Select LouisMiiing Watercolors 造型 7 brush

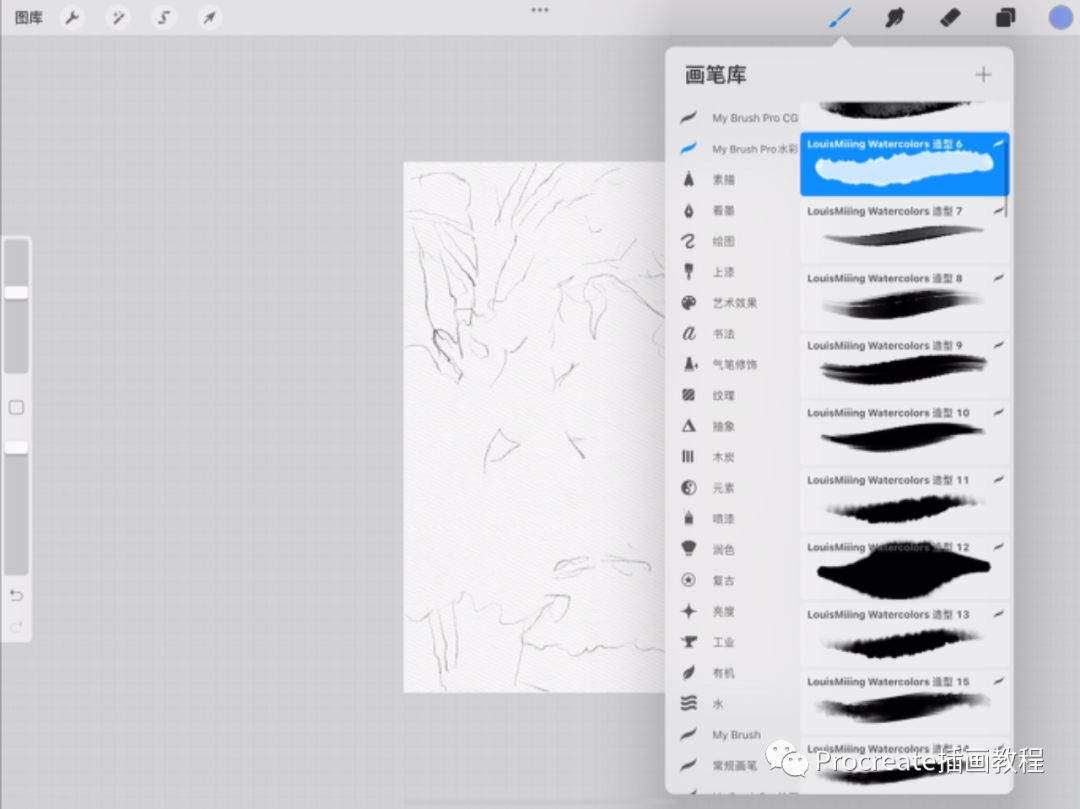coord(904,231)
